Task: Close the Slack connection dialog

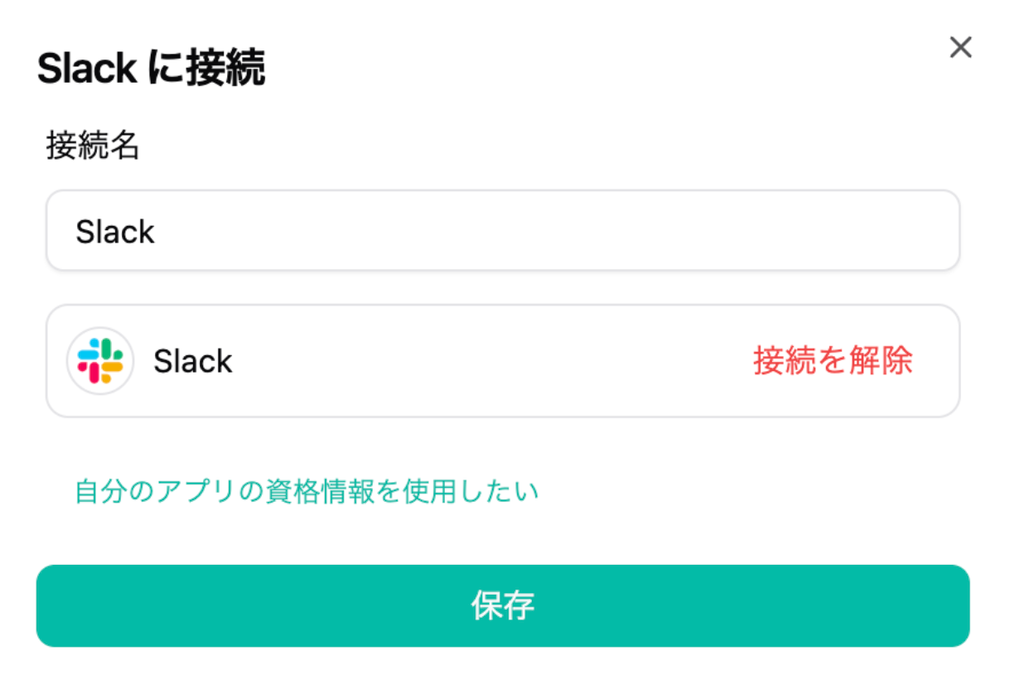Action: pyautogui.click(x=960, y=47)
